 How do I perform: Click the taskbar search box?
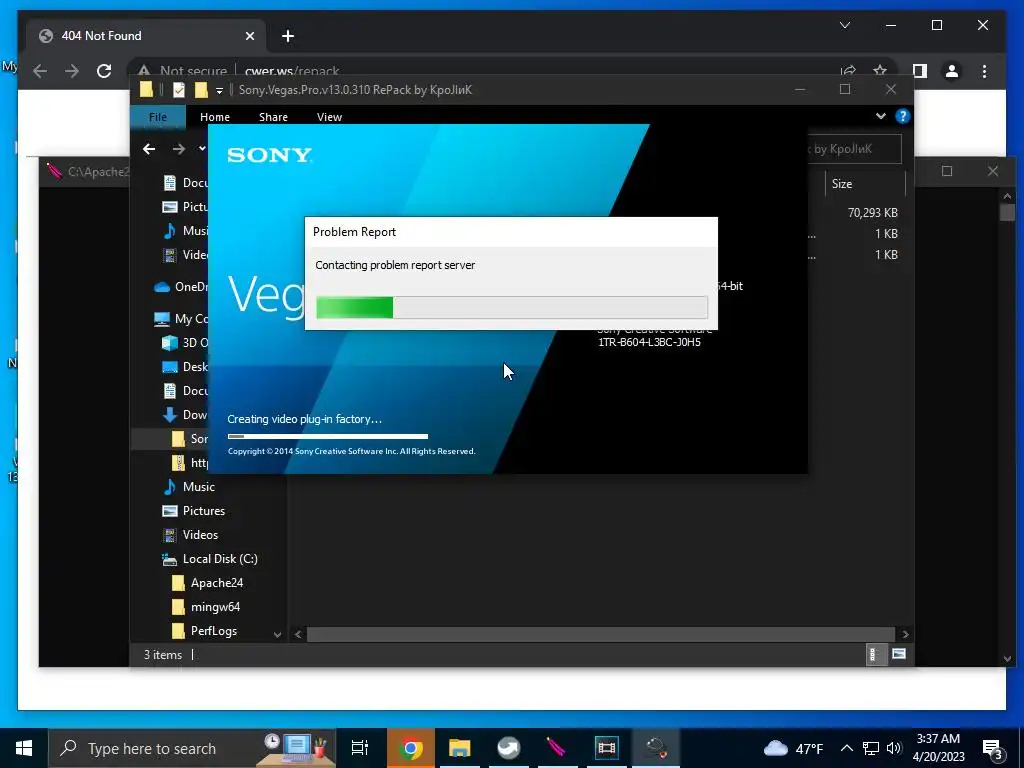click(192, 748)
